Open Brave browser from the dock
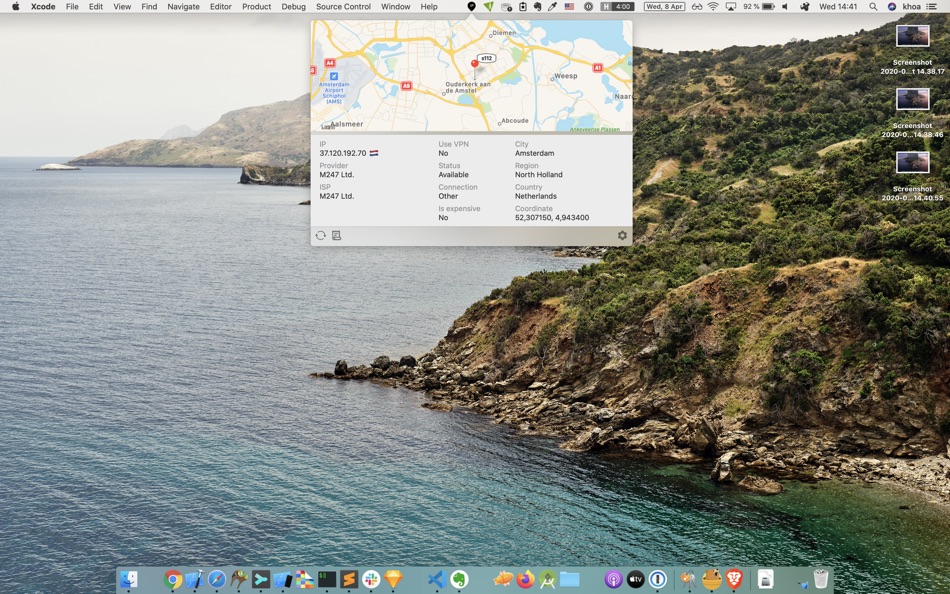 734,579
